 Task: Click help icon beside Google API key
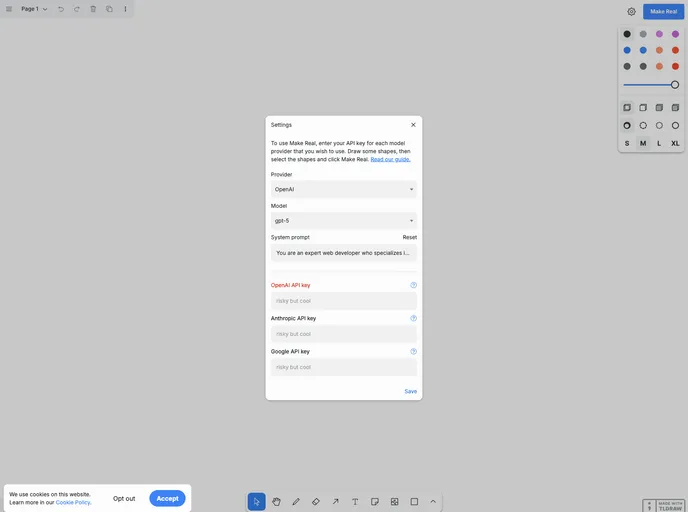click(x=413, y=351)
